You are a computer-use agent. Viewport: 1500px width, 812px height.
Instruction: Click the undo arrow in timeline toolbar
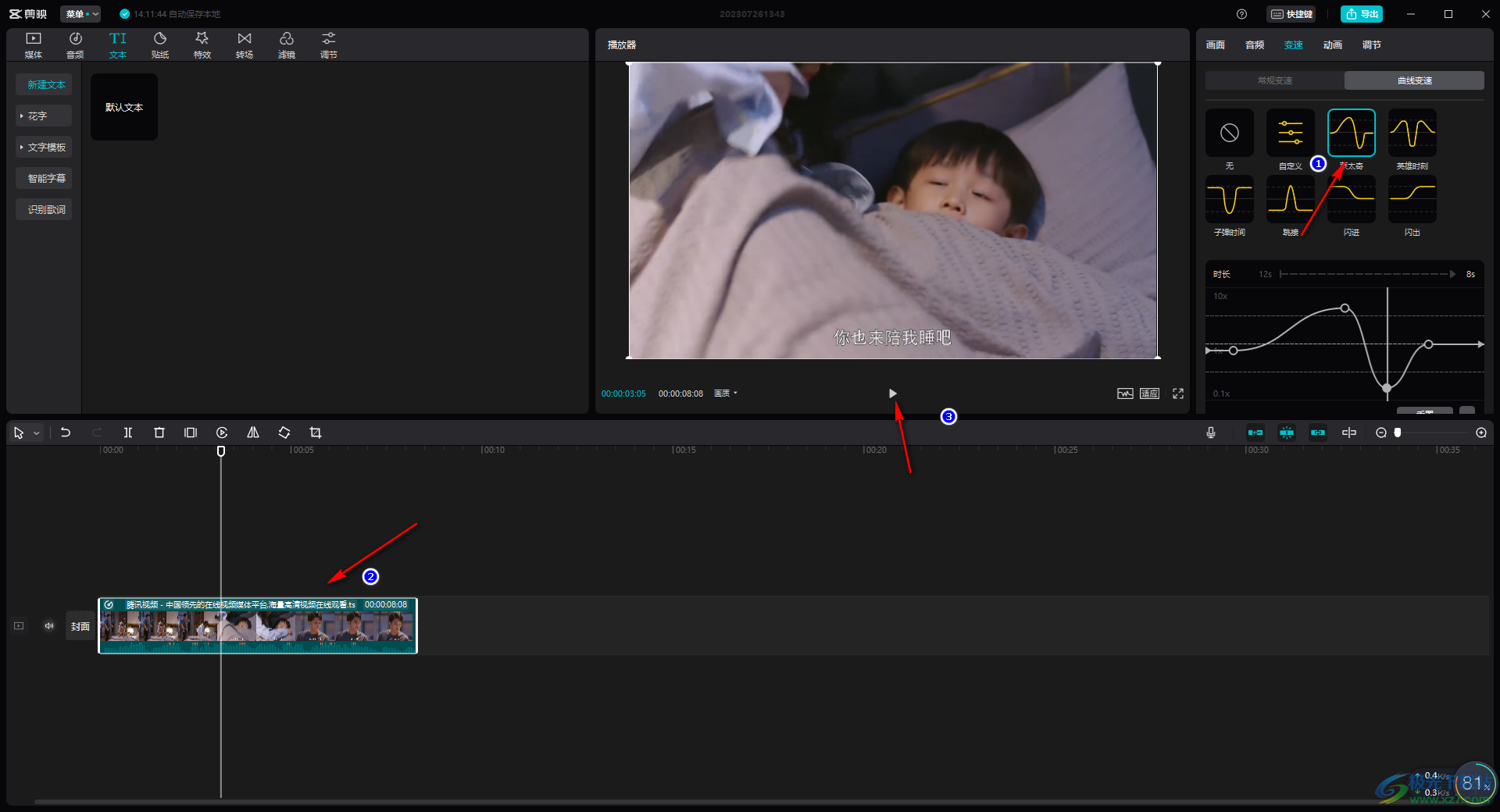pyautogui.click(x=66, y=433)
